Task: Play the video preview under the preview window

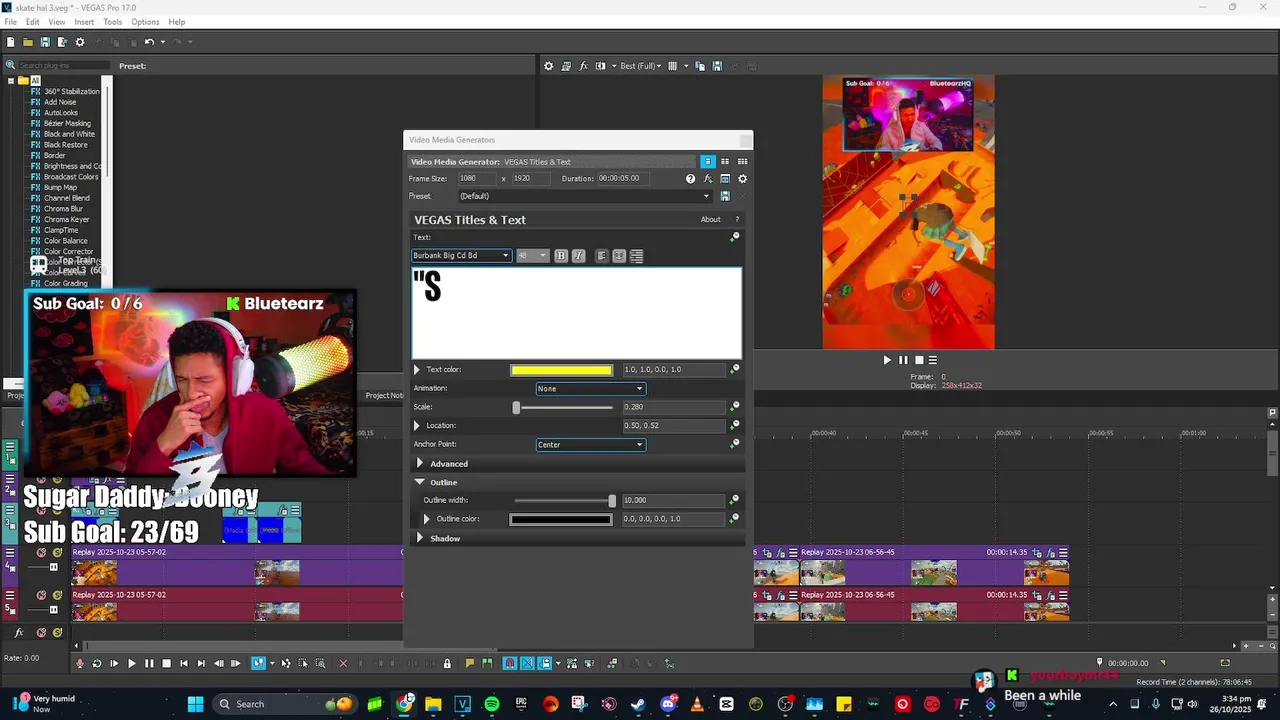Action: (886, 360)
